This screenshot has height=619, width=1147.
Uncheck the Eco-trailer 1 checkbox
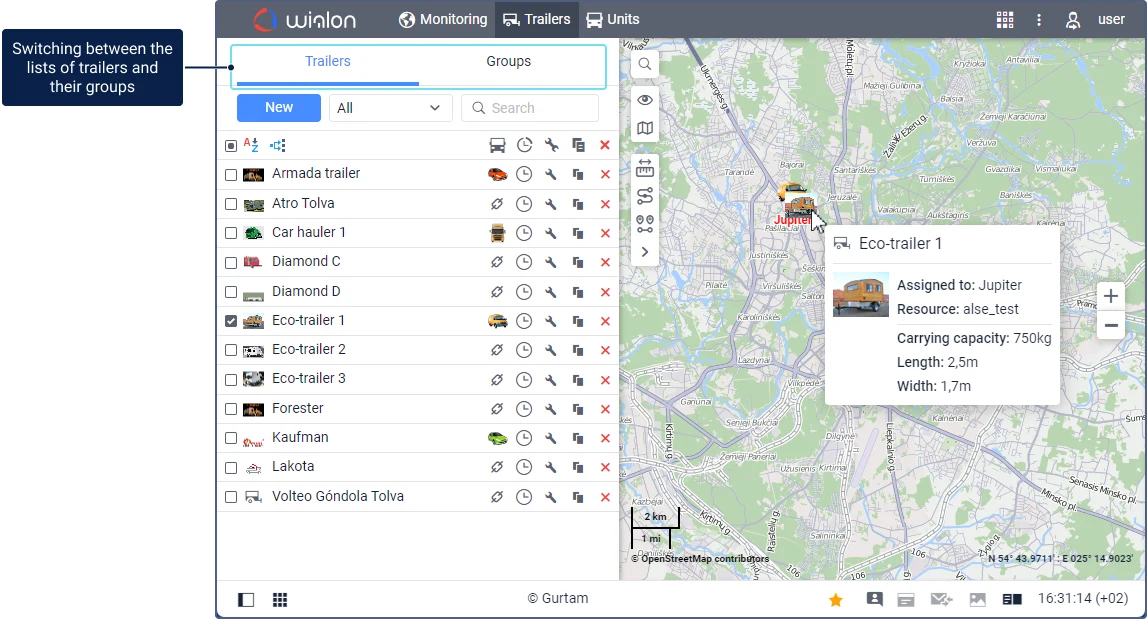[231, 321]
